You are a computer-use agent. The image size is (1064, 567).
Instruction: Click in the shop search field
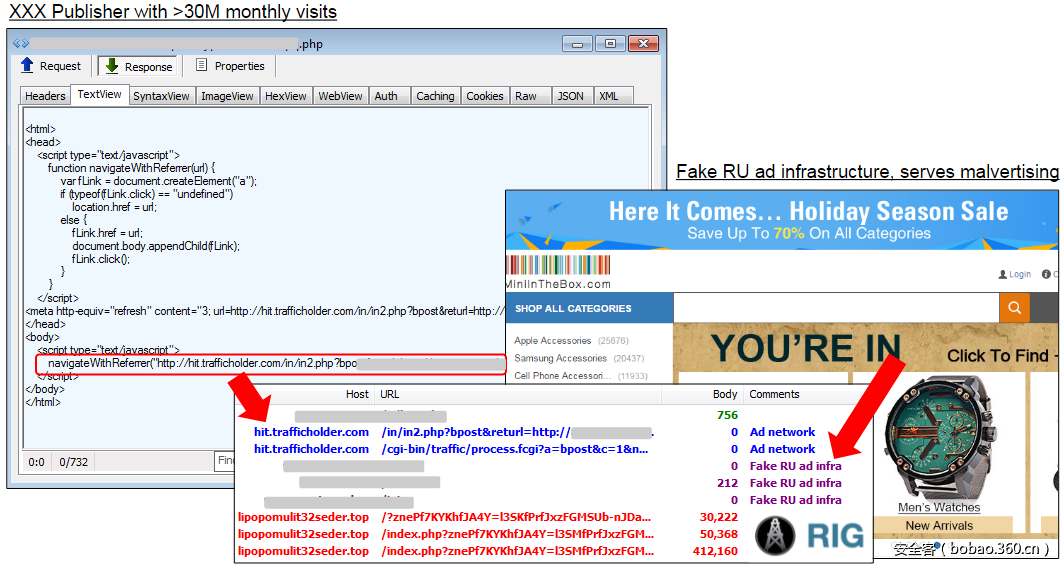(836, 307)
